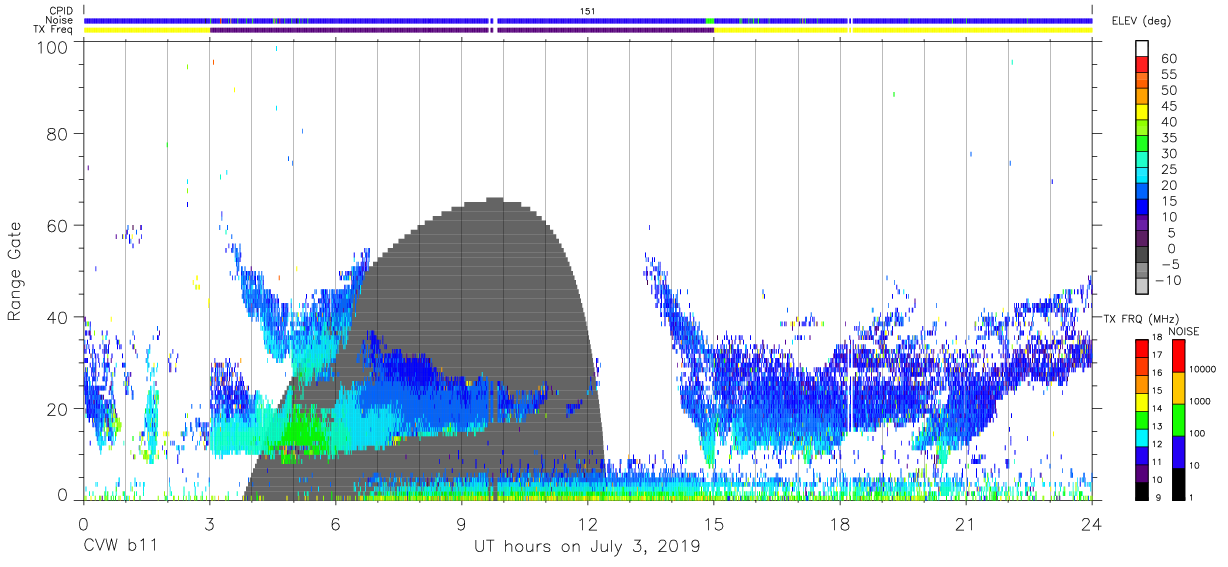1228x567 pixels.
Task: Click the y-axis tick label '40'
Action: (x=59, y=317)
